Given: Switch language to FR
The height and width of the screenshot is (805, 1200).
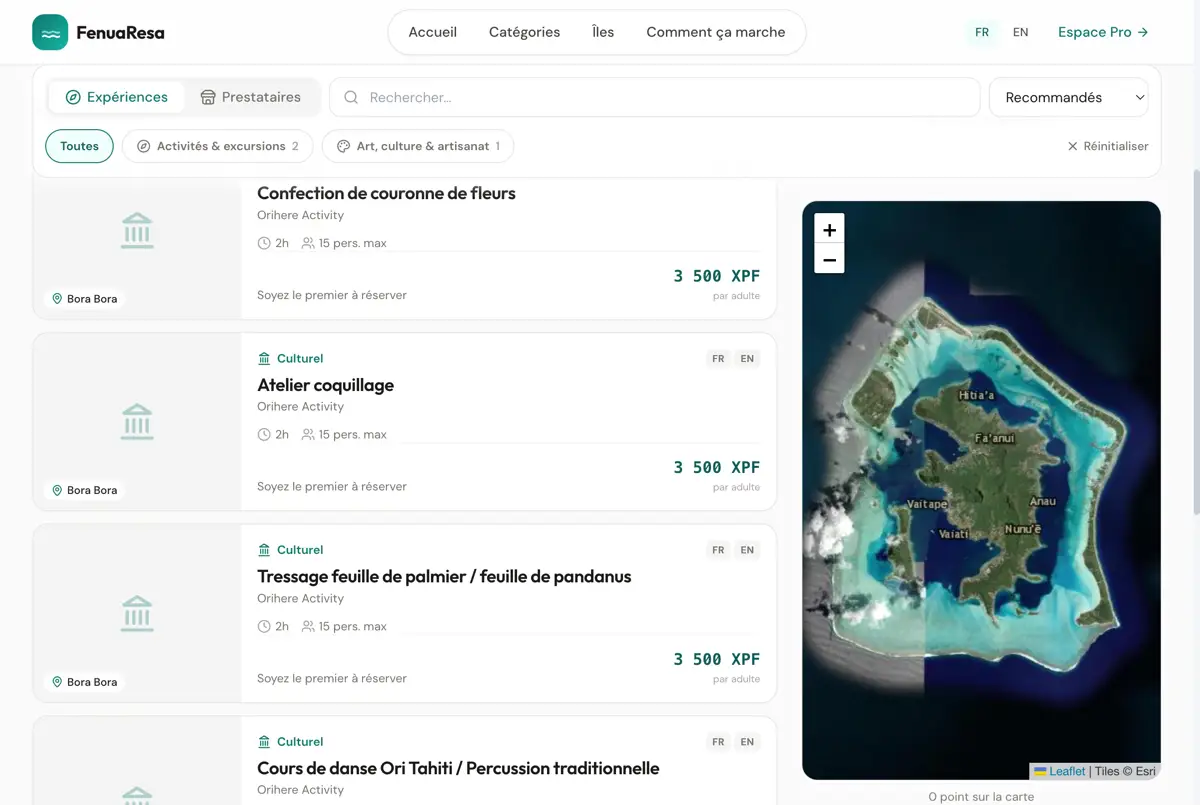Looking at the screenshot, I should click(x=982, y=32).
